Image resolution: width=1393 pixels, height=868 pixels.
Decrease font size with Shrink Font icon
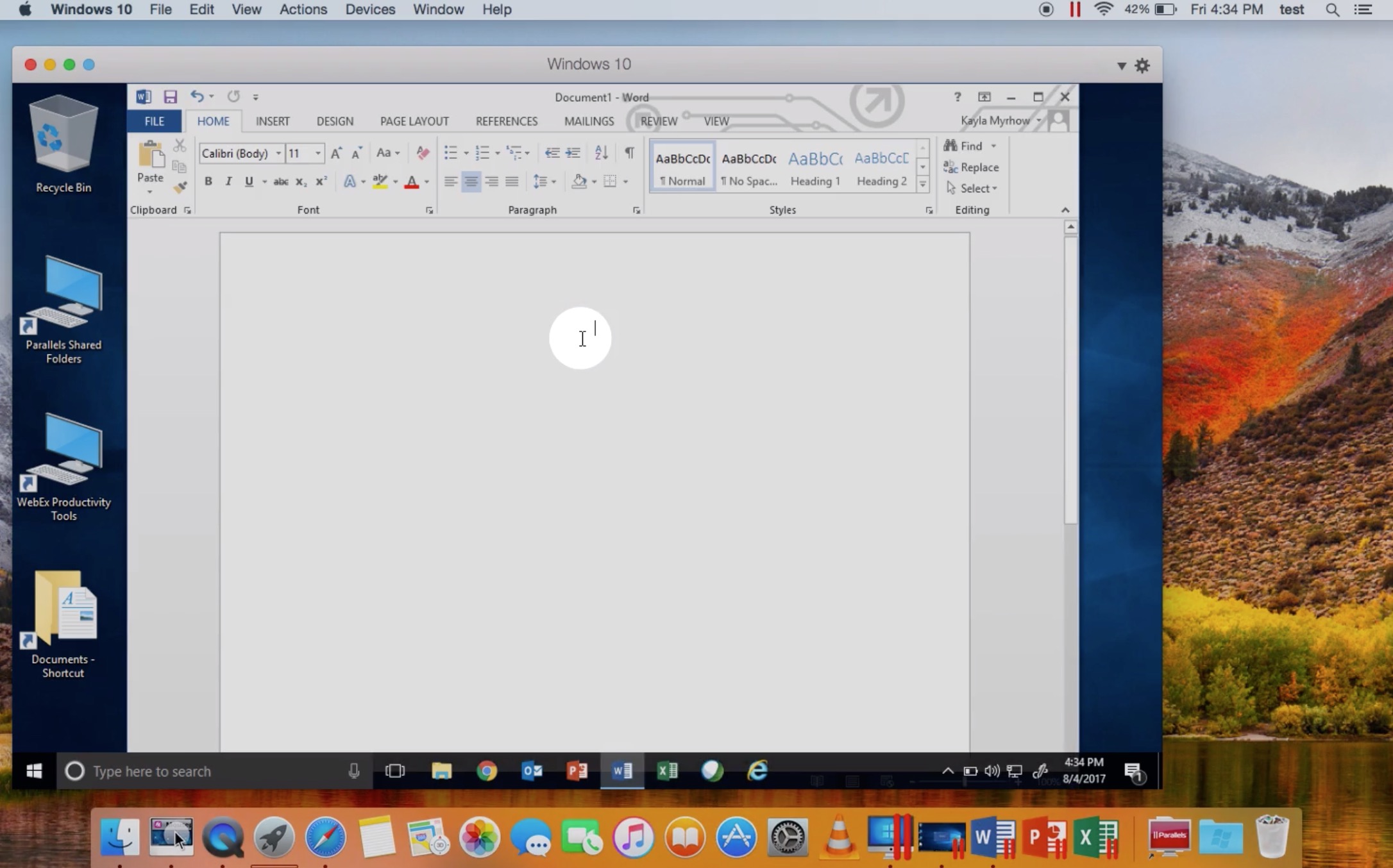click(x=357, y=153)
